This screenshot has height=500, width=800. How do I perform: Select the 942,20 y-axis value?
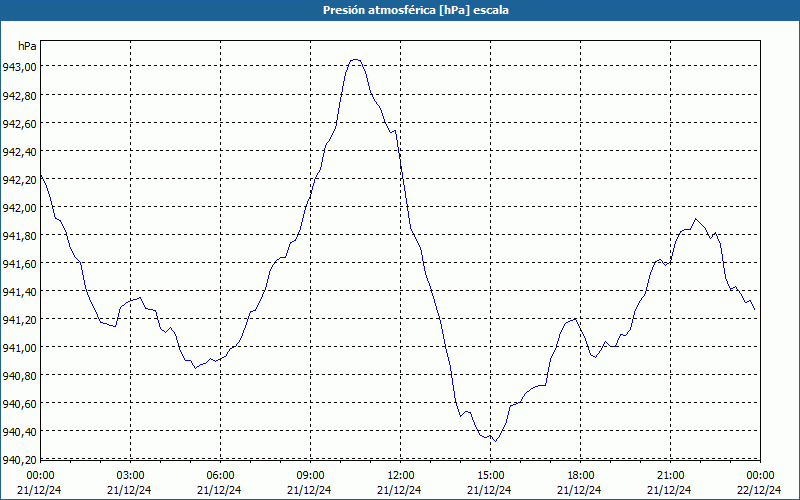click(19, 180)
